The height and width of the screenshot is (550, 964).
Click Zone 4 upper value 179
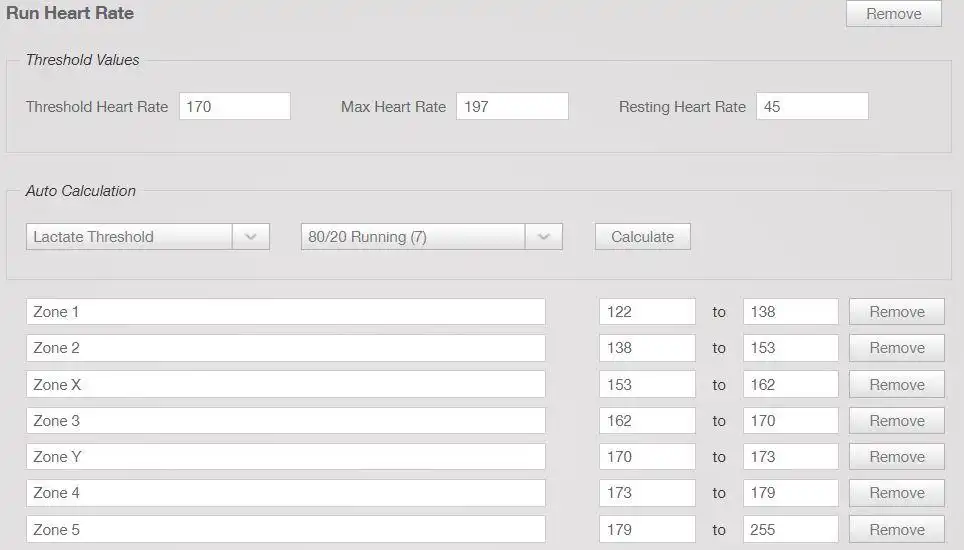tap(791, 493)
